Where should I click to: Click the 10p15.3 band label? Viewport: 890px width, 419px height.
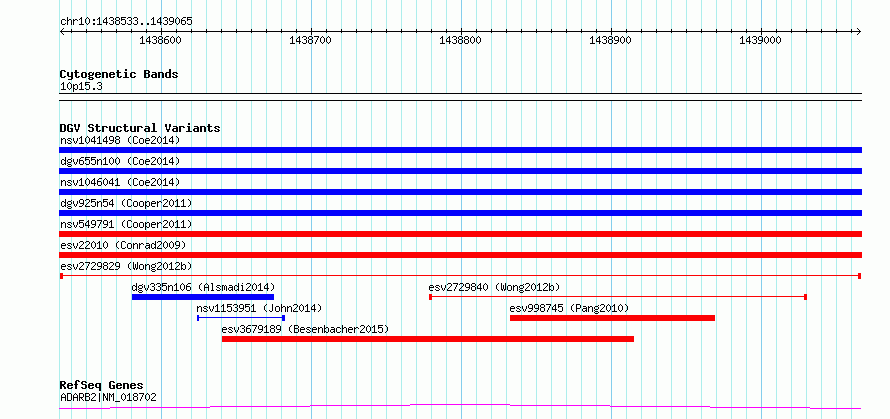point(81,87)
